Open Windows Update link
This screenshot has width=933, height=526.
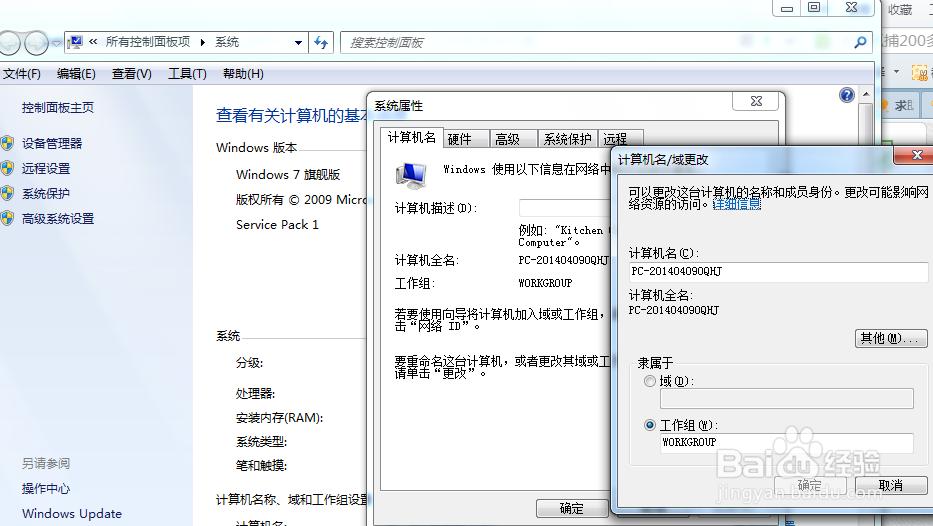click(72, 514)
